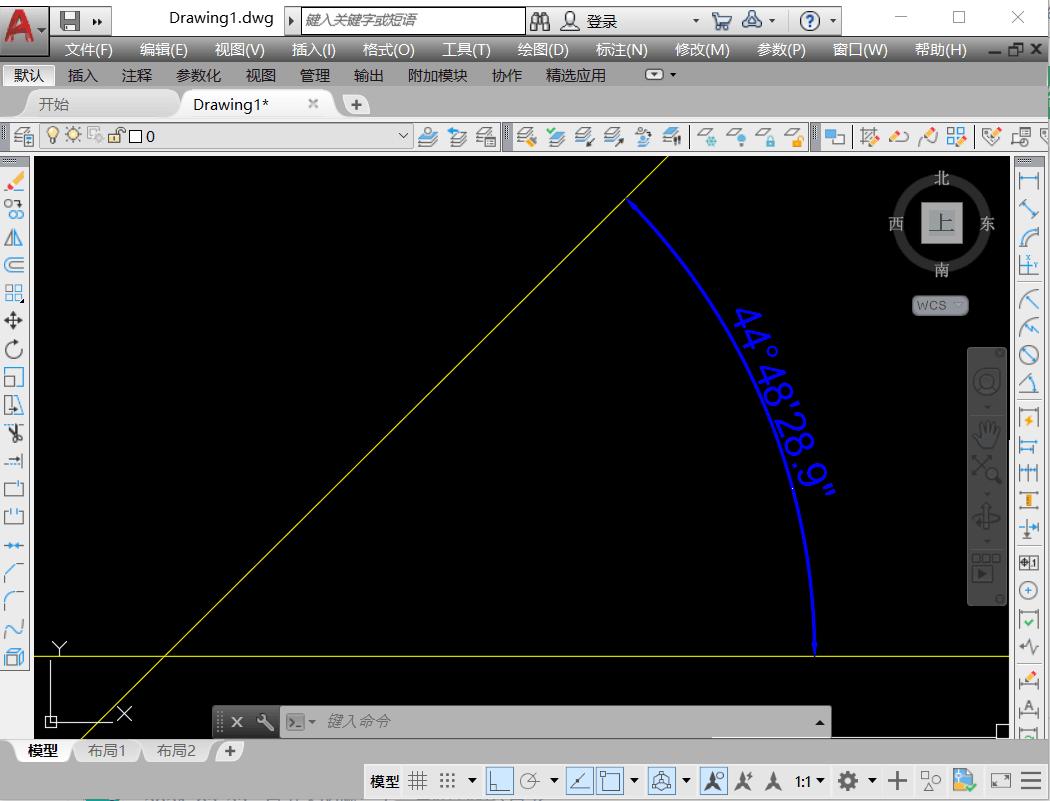1050x801 pixels.
Task: Activate the Rotate tool
Action: (x=14, y=349)
